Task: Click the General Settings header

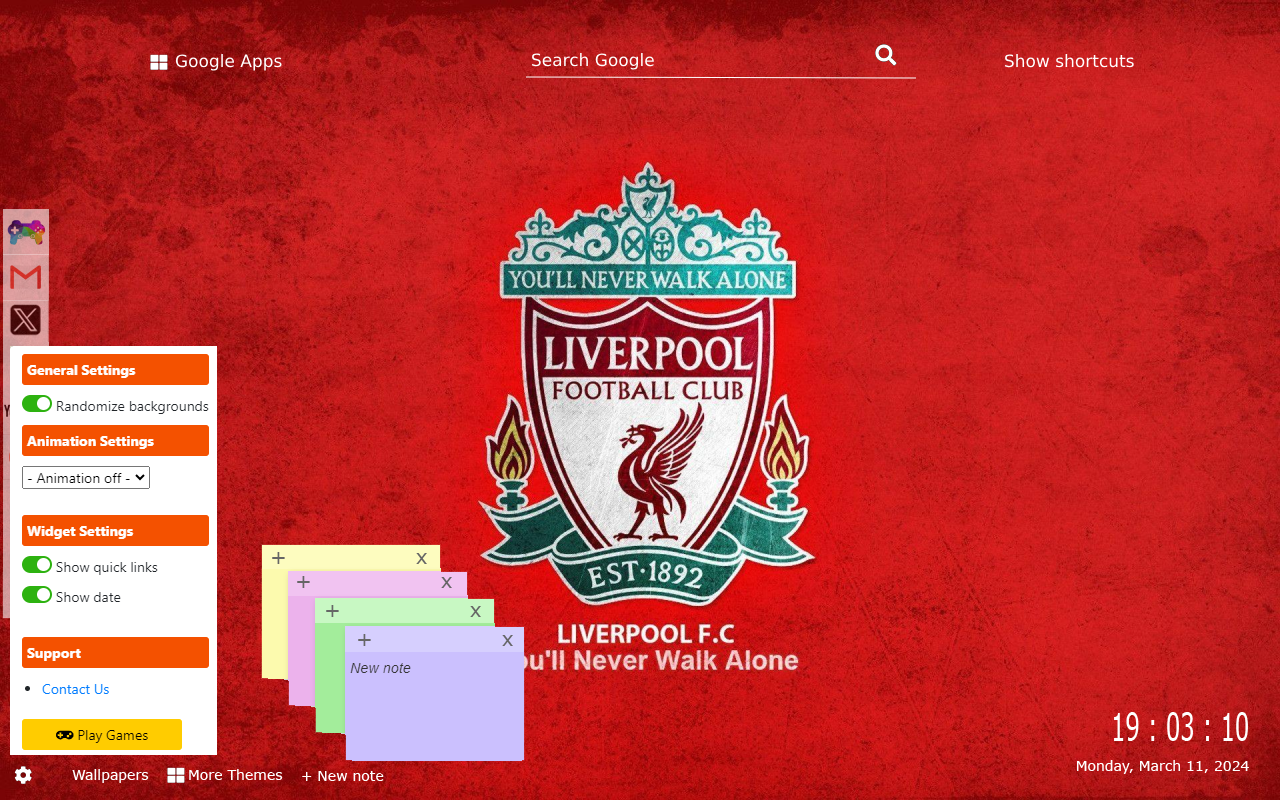Action: 115,370
